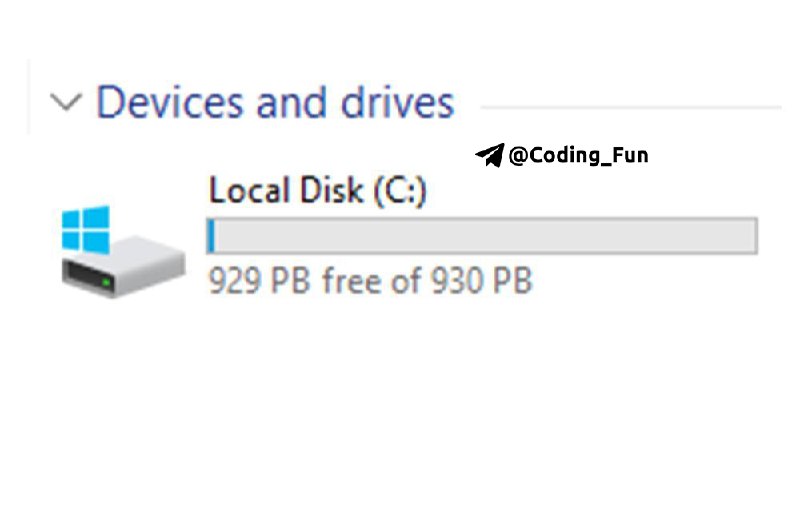
Task: Click the word free in capacity text
Action: click(358, 280)
